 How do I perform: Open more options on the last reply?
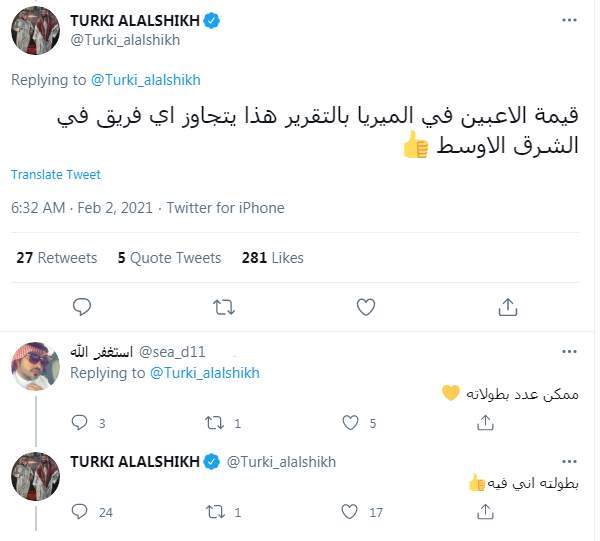569,461
